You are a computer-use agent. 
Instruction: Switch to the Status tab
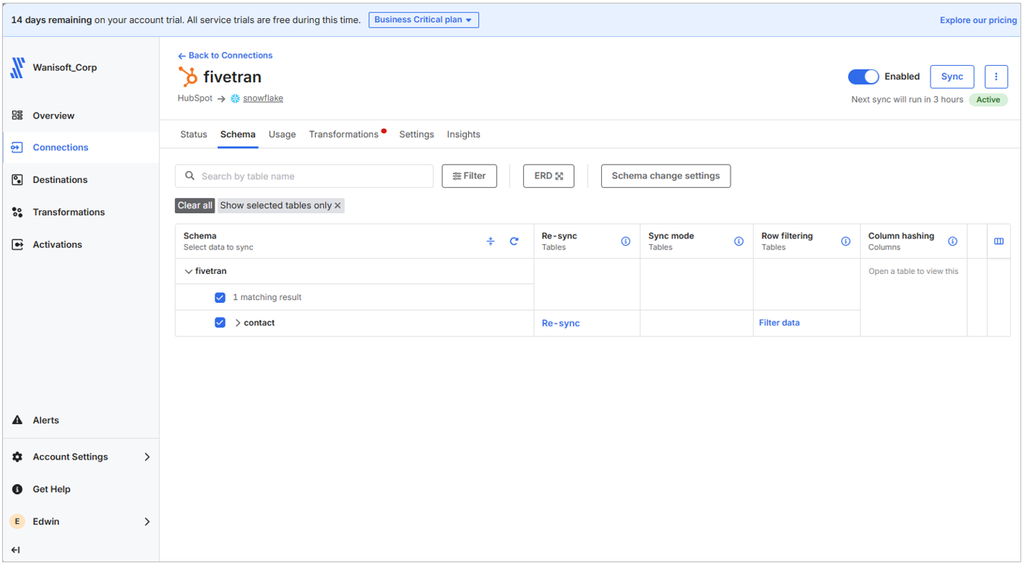point(193,135)
